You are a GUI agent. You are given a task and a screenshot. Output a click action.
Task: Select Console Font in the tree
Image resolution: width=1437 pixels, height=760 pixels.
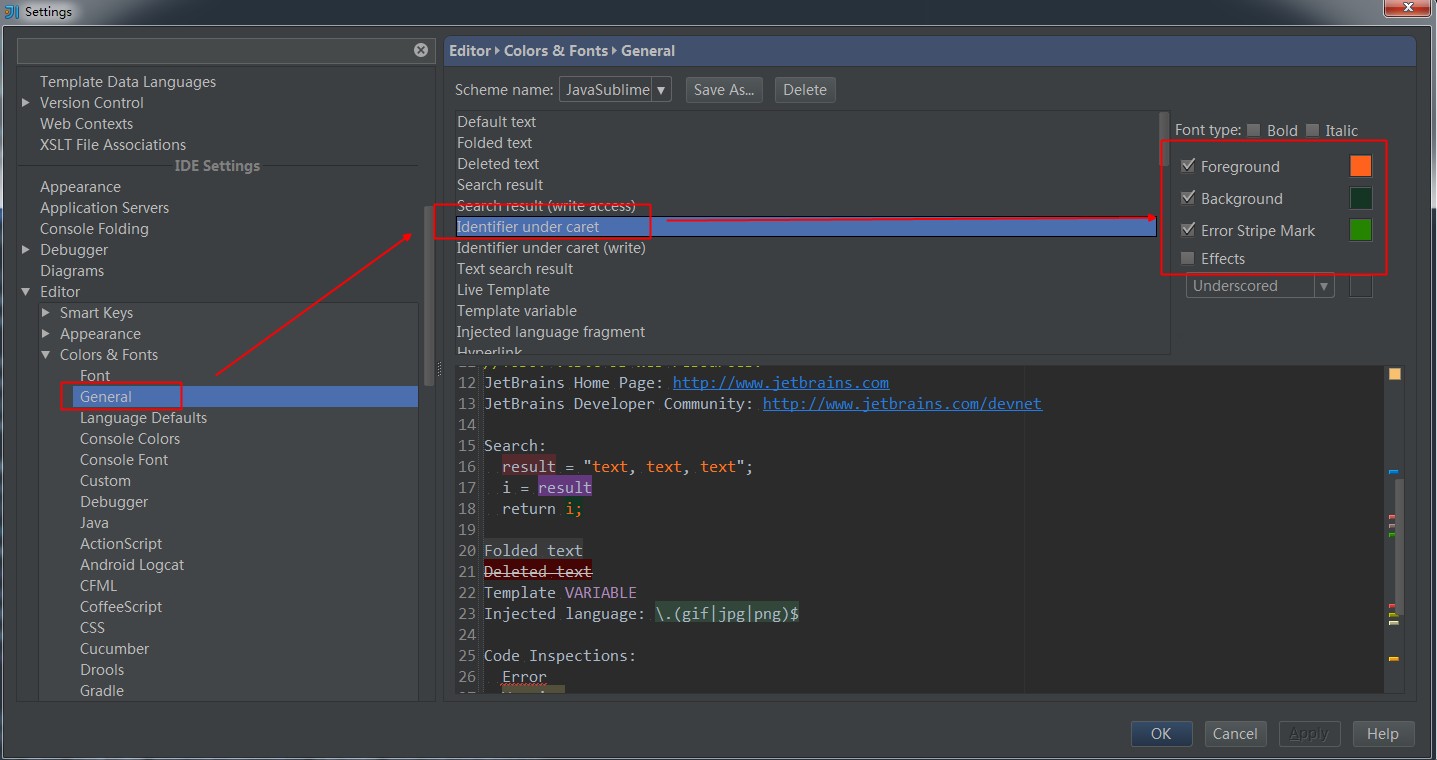(x=124, y=459)
